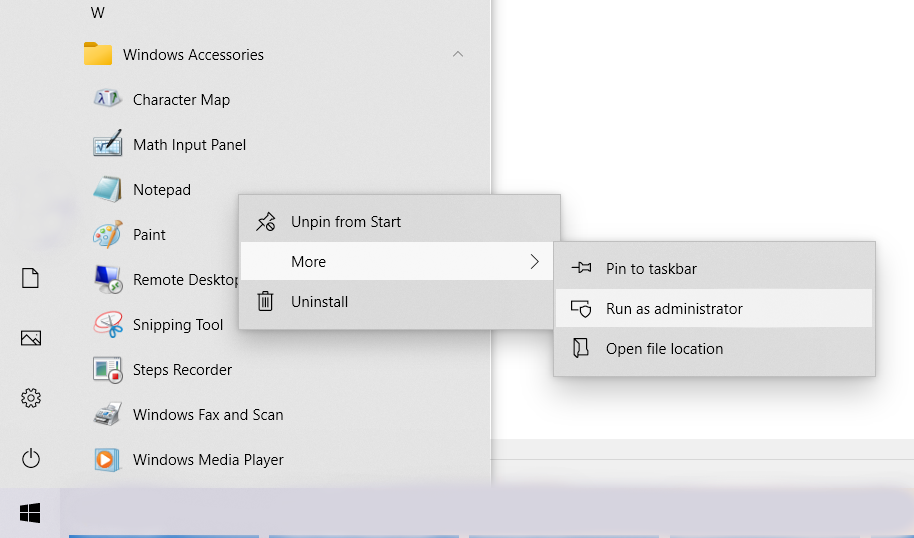
Task: Click the shield icon beside Run as administrator
Action: pyautogui.click(x=581, y=308)
